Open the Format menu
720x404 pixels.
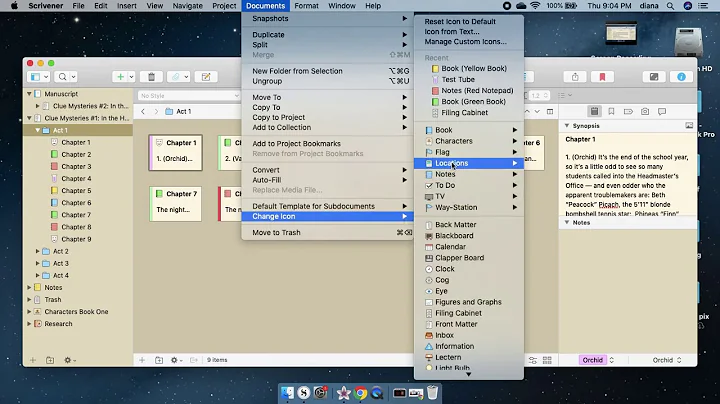click(x=306, y=6)
